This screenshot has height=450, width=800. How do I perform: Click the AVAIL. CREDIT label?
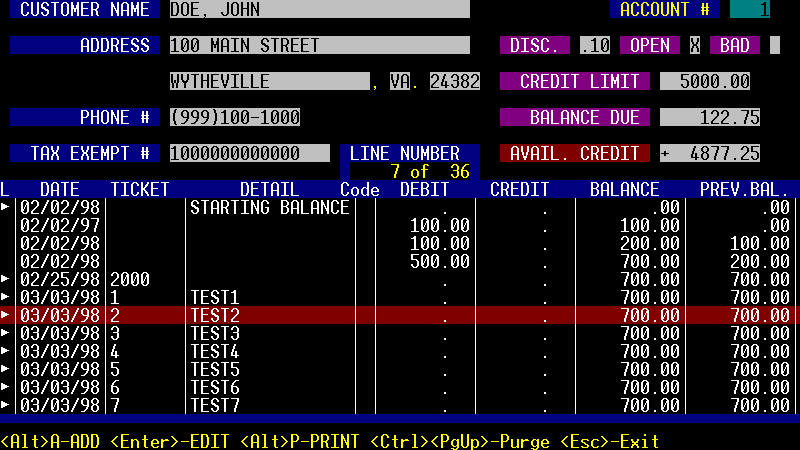(x=575, y=153)
